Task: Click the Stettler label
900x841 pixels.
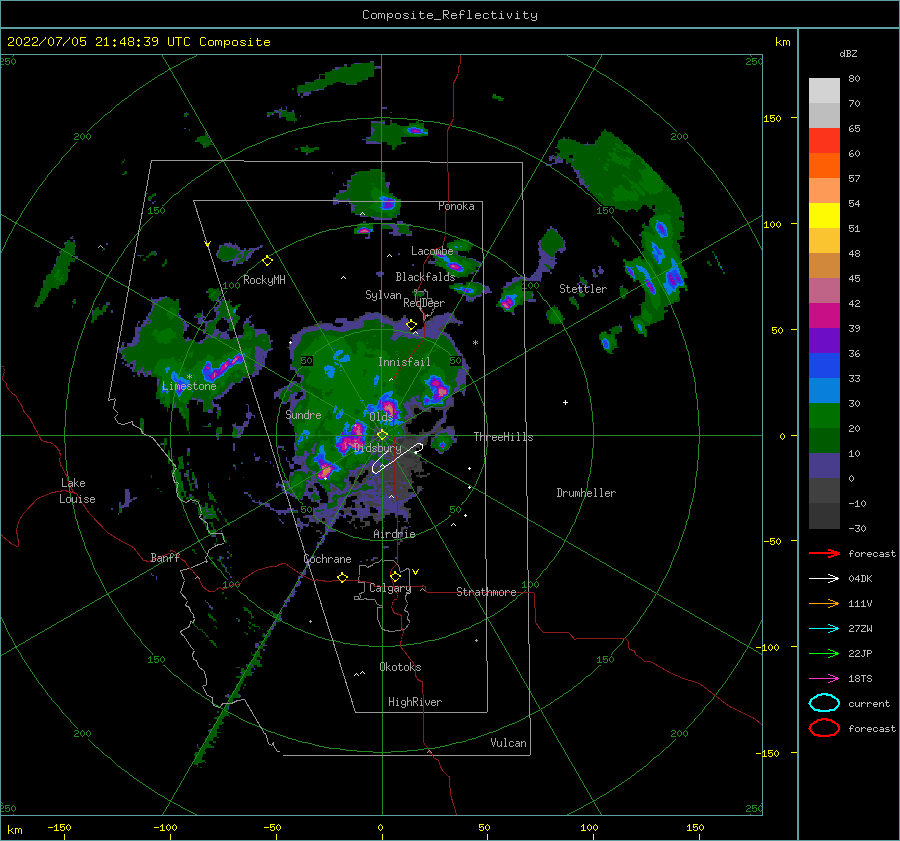Action: tap(583, 289)
